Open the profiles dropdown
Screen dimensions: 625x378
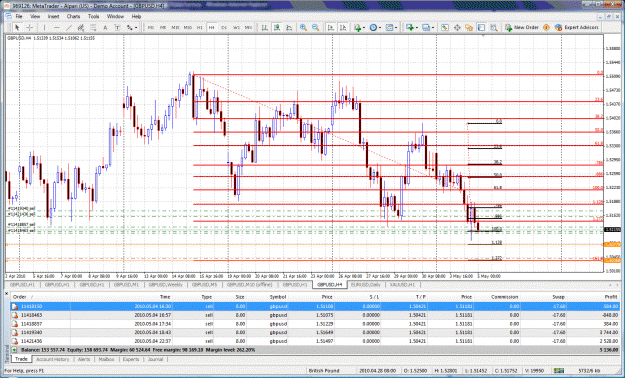click(428, 28)
